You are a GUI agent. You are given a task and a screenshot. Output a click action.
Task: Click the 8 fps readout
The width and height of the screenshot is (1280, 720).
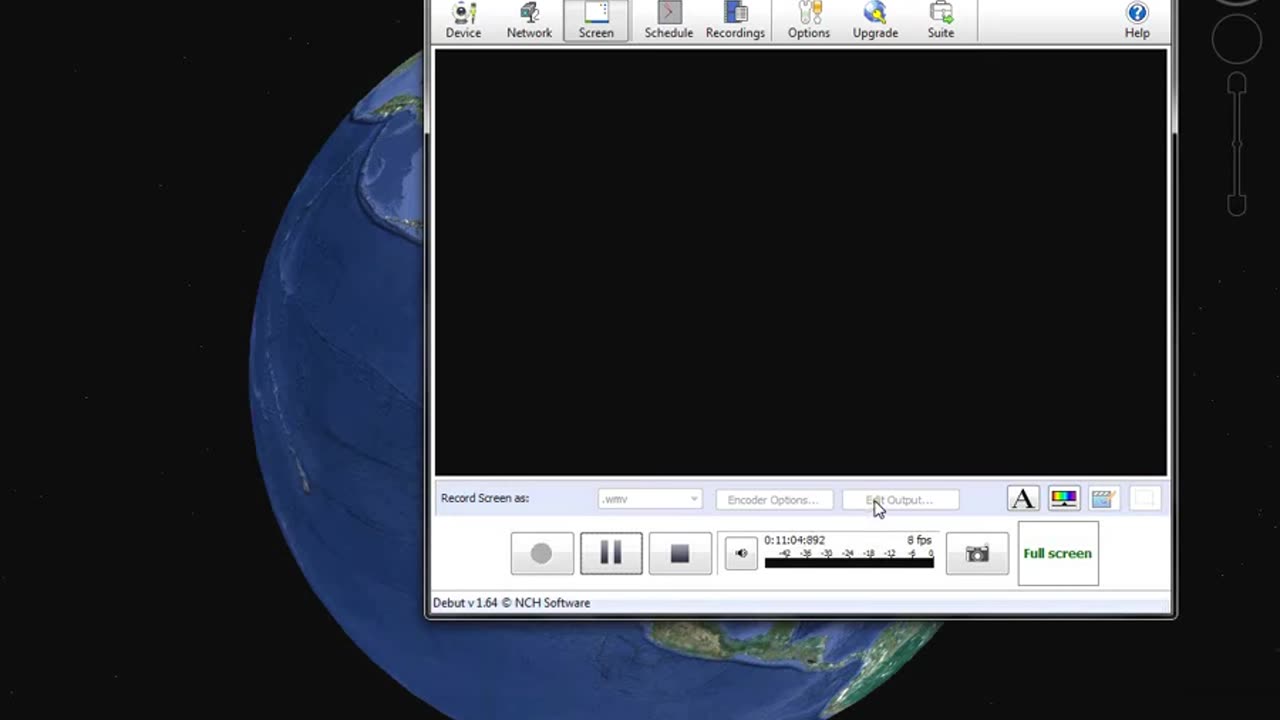coord(919,540)
